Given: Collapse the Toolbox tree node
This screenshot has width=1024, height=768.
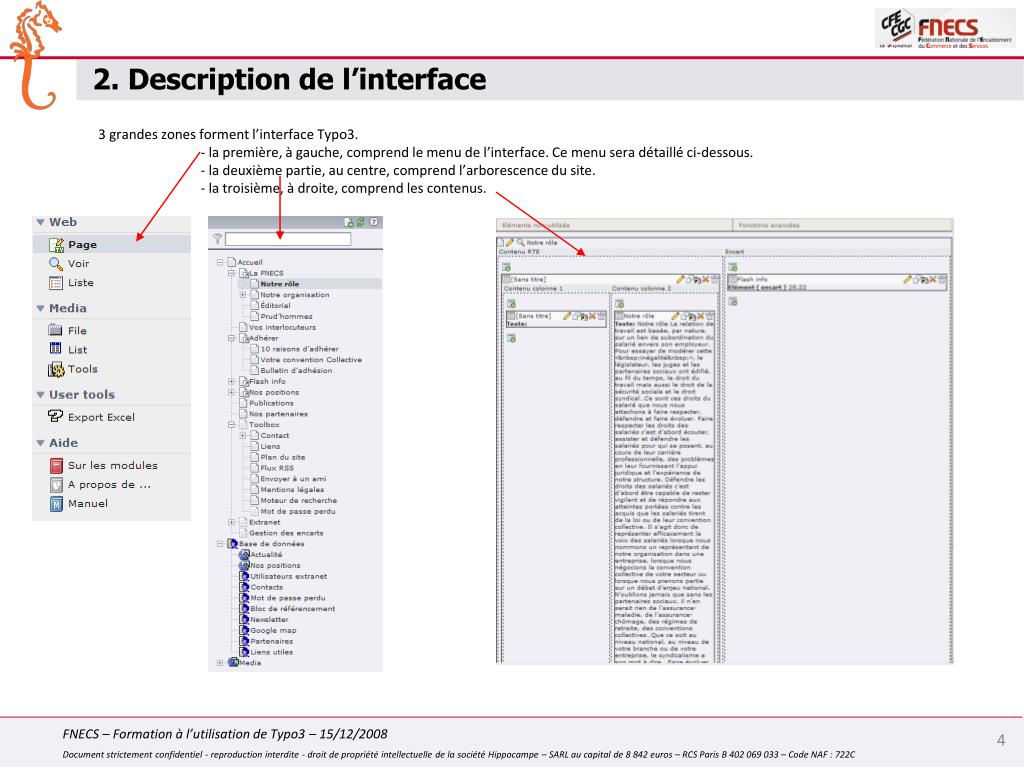Looking at the screenshot, I should click(231, 424).
